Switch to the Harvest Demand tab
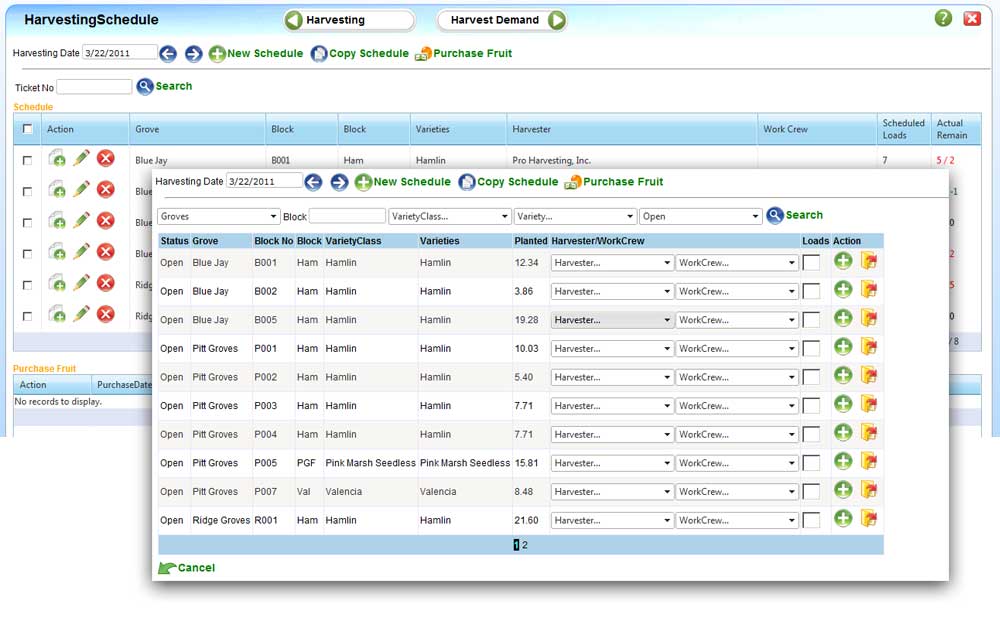This screenshot has width=1000, height=629. tap(502, 20)
